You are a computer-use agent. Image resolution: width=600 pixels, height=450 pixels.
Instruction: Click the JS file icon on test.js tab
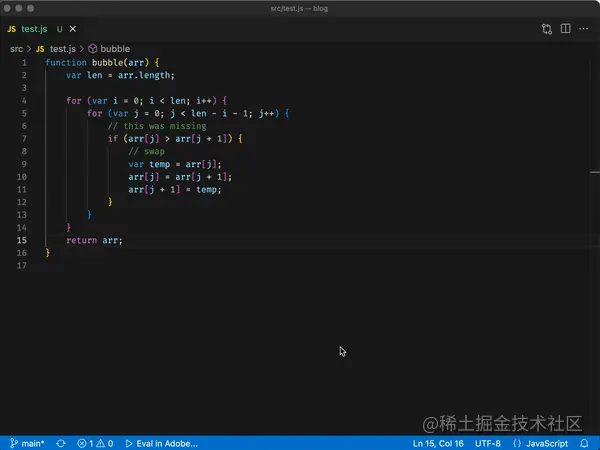tap(12, 29)
